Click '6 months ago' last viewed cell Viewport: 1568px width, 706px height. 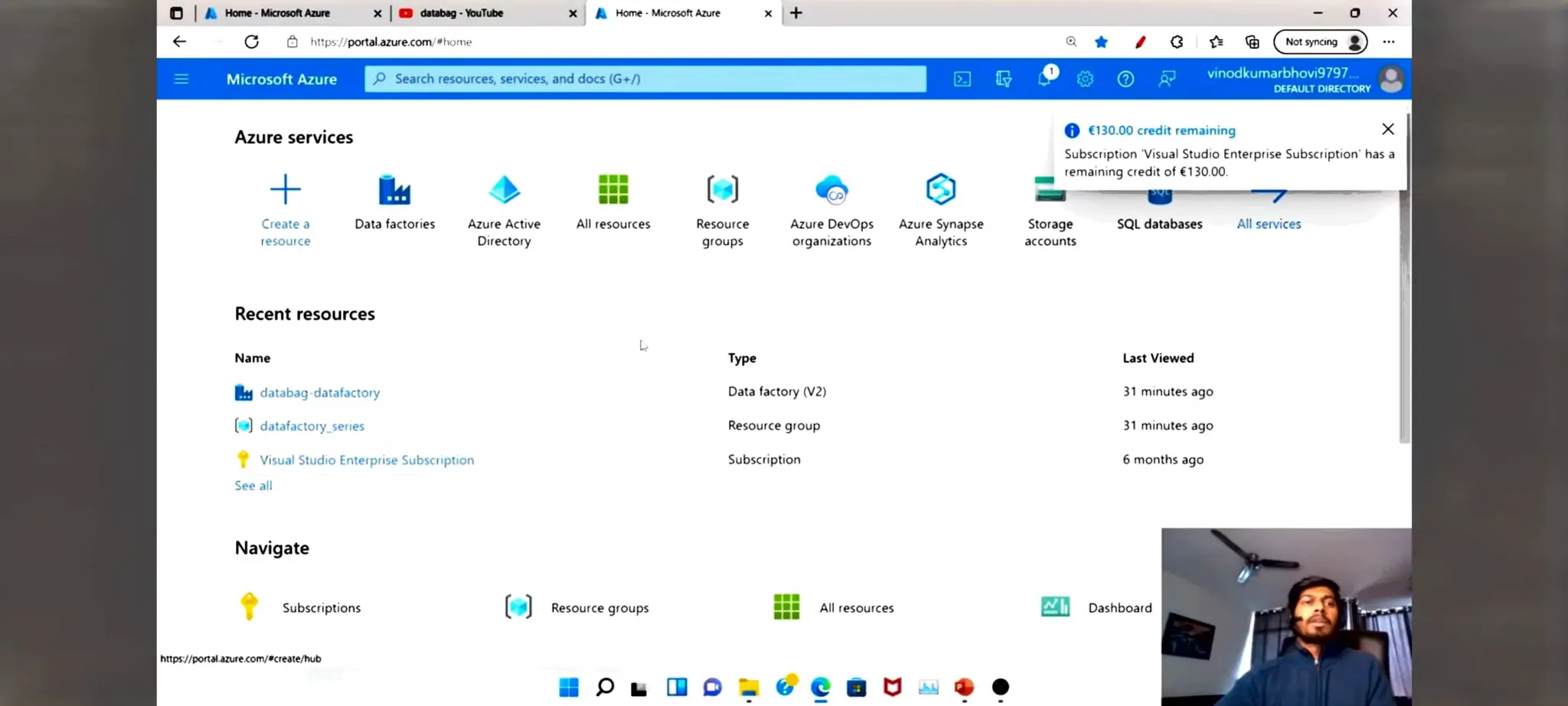pyautogui.click(x=1163, y=459)
